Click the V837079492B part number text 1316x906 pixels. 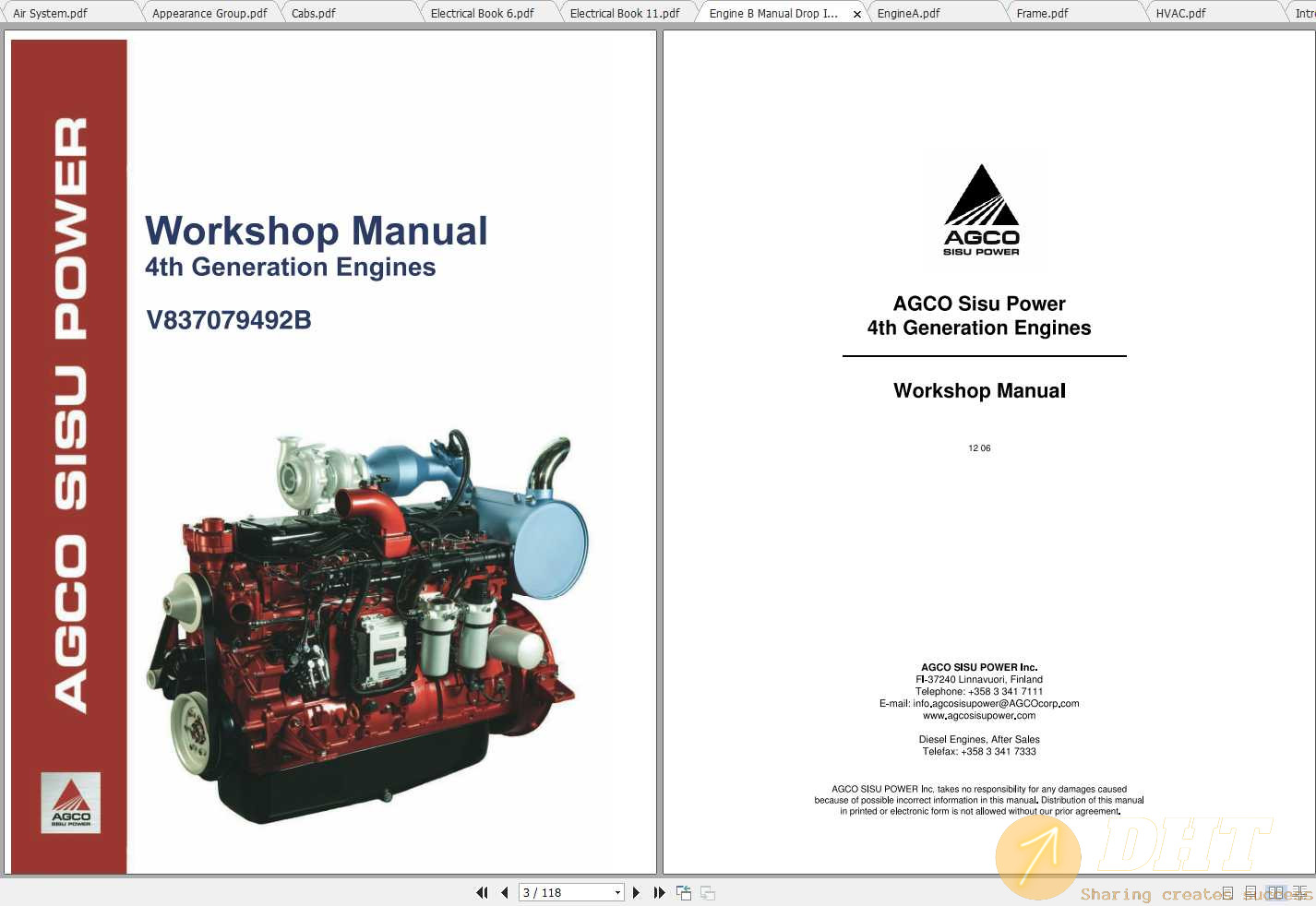click(x=229, y=320)
